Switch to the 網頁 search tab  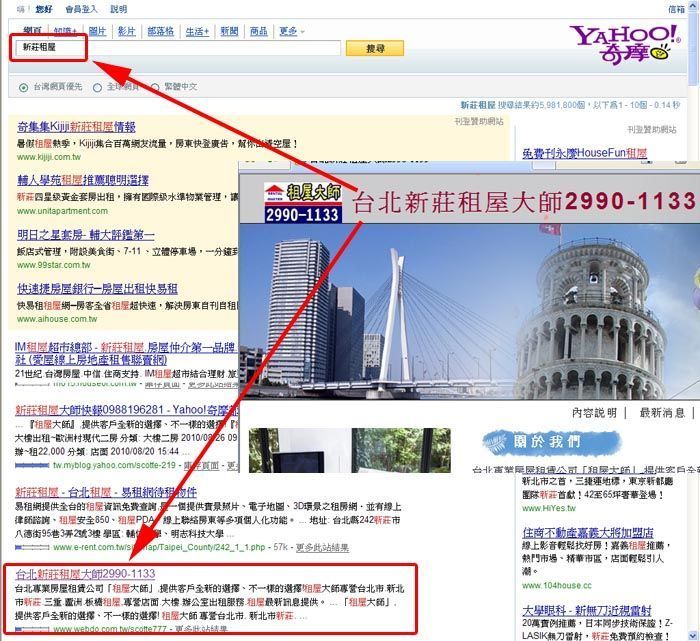click(32, 31)
